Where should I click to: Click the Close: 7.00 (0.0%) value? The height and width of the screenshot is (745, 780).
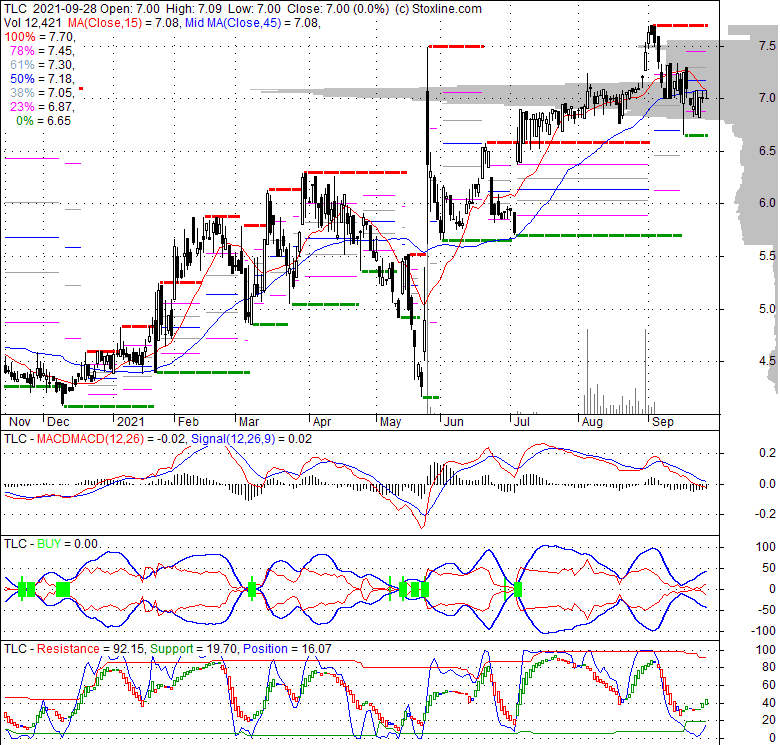pyautogui.click(x=338, y=9)
